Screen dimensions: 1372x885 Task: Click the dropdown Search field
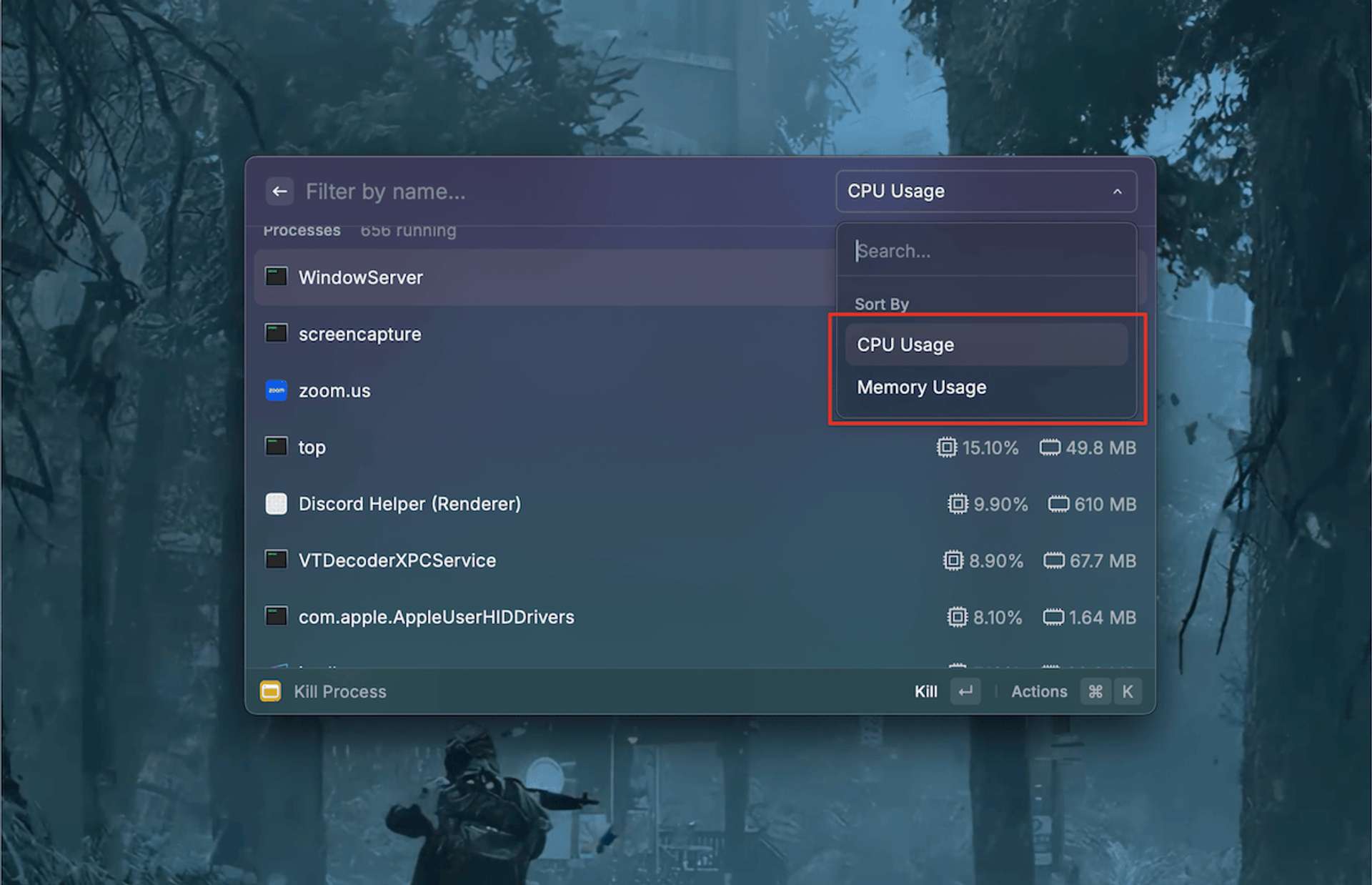click(986, 251)
